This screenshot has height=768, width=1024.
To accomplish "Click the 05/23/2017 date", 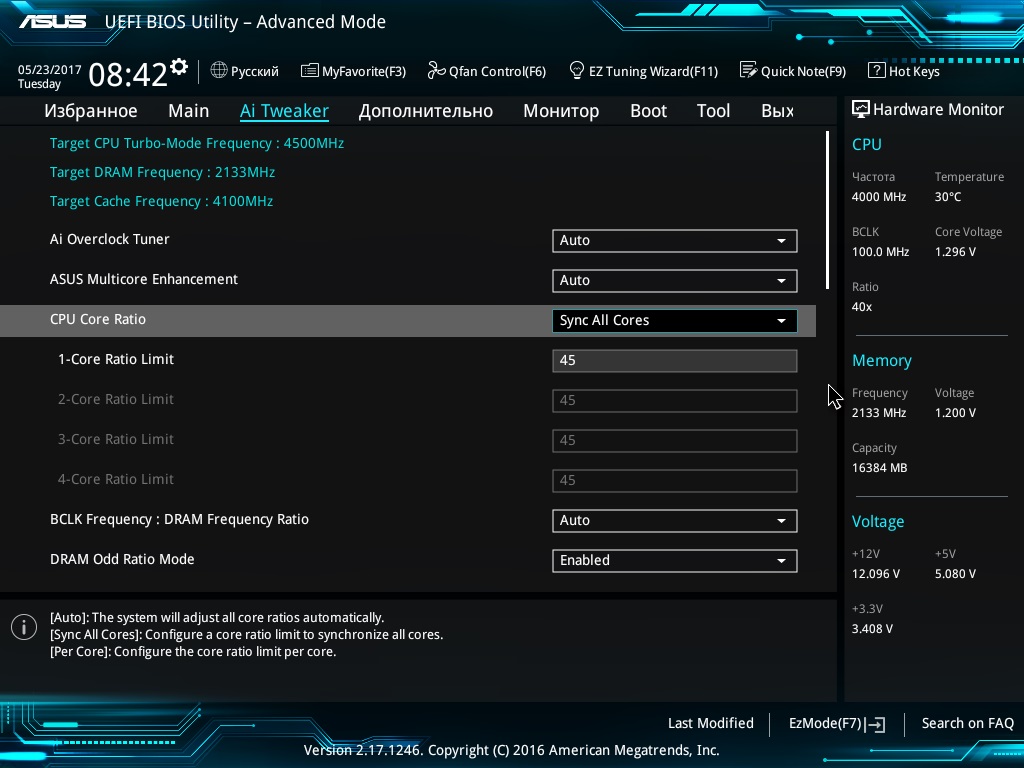I will 50,70.
